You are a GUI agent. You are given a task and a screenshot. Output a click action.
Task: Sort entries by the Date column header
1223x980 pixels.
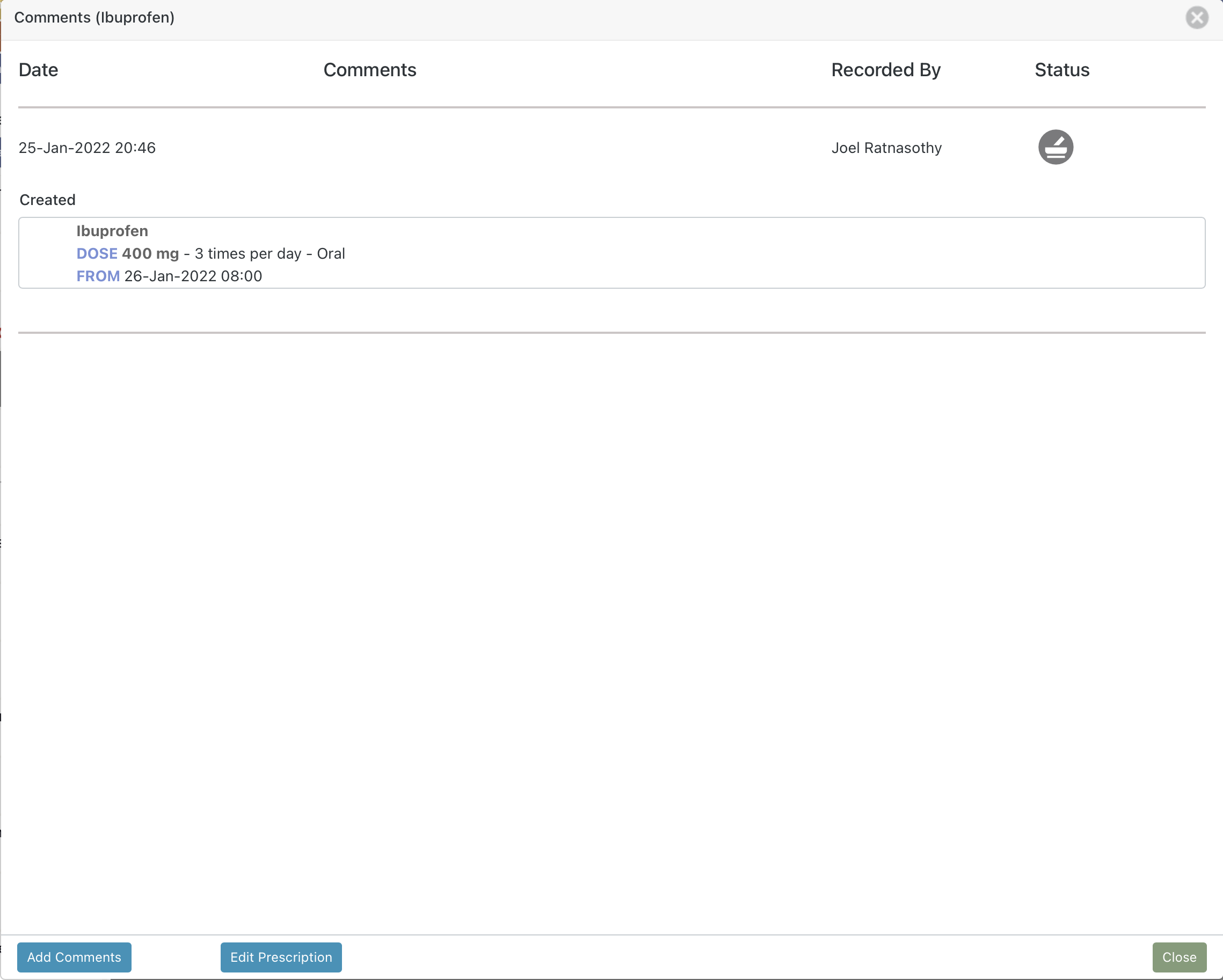point(38,70)
